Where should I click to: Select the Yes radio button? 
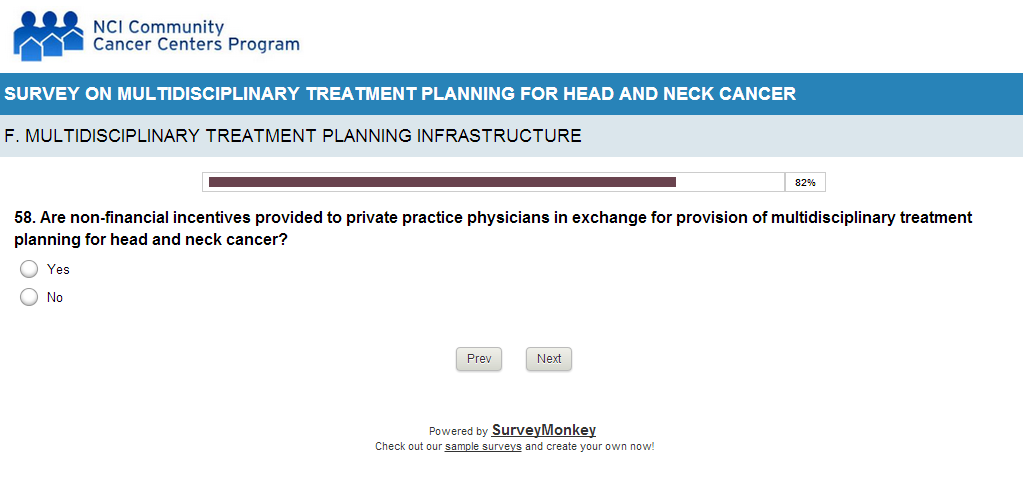tap(29, 269)
